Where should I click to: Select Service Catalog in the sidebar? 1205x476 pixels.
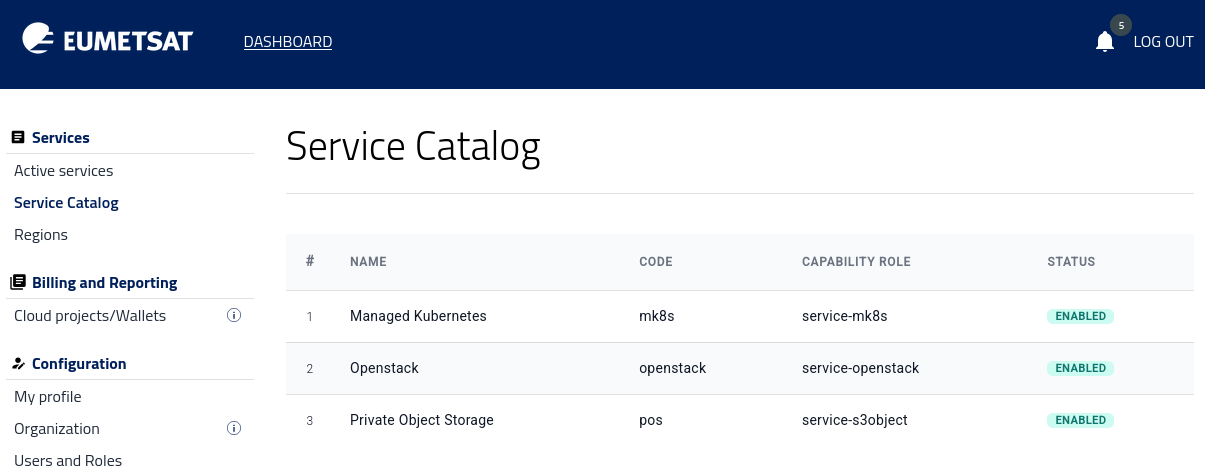point(66,203)
